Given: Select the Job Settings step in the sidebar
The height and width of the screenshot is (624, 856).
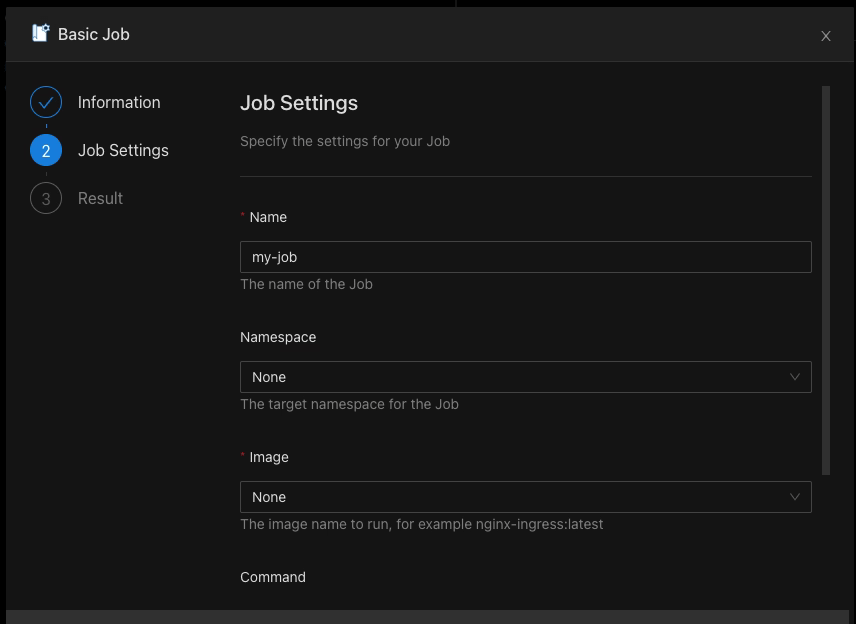Looking at the screenshot, I should pos(123,149).
